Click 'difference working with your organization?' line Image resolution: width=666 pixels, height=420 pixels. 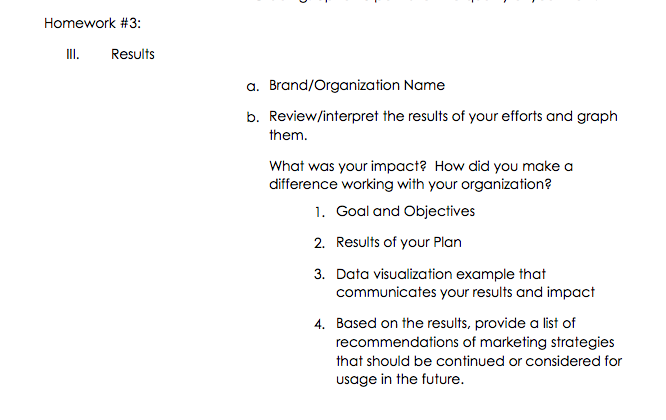coord(410,184)
